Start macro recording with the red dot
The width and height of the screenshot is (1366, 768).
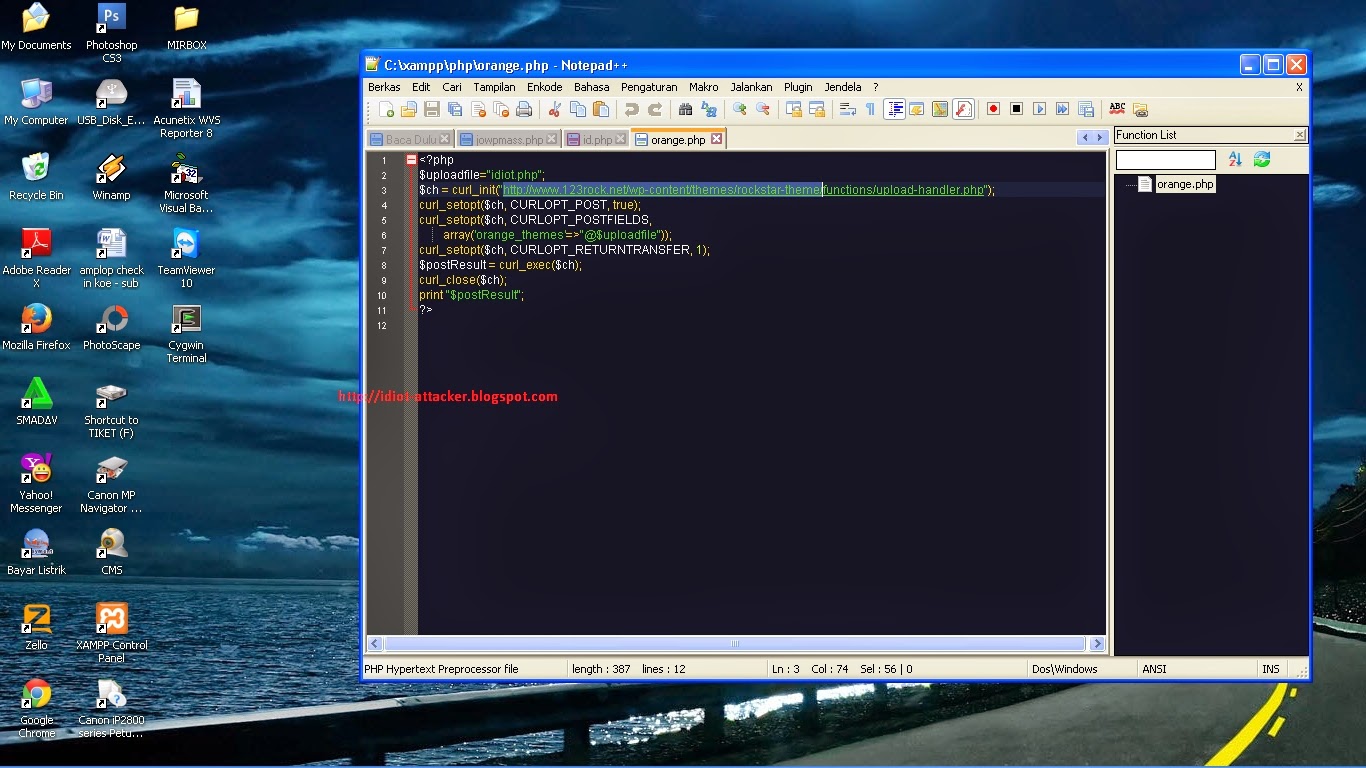pos(994,109)
